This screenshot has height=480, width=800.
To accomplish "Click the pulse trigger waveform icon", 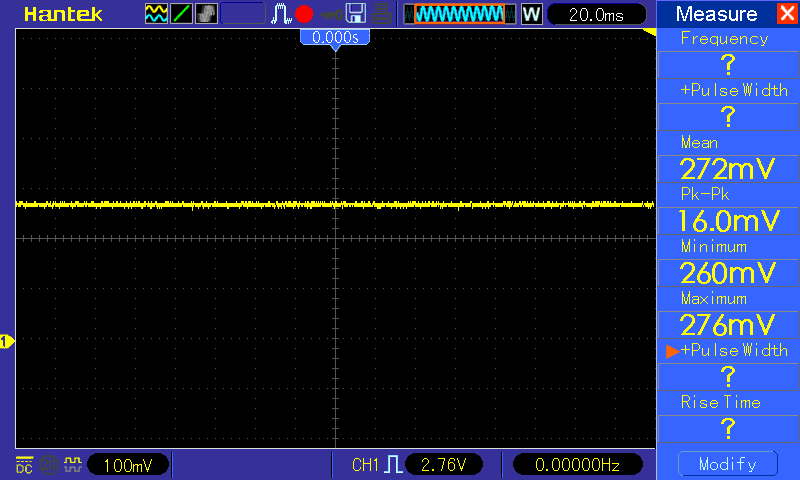I will click(281, 14).
